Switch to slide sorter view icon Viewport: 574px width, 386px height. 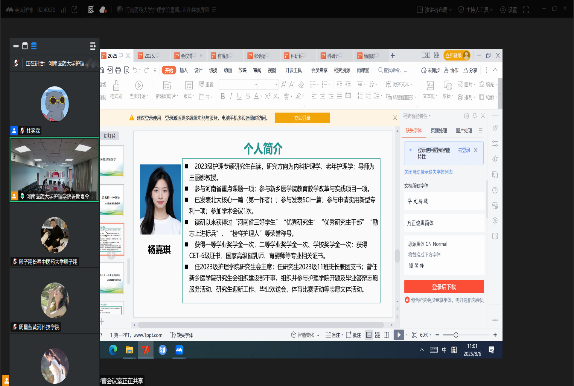(377, 335)
